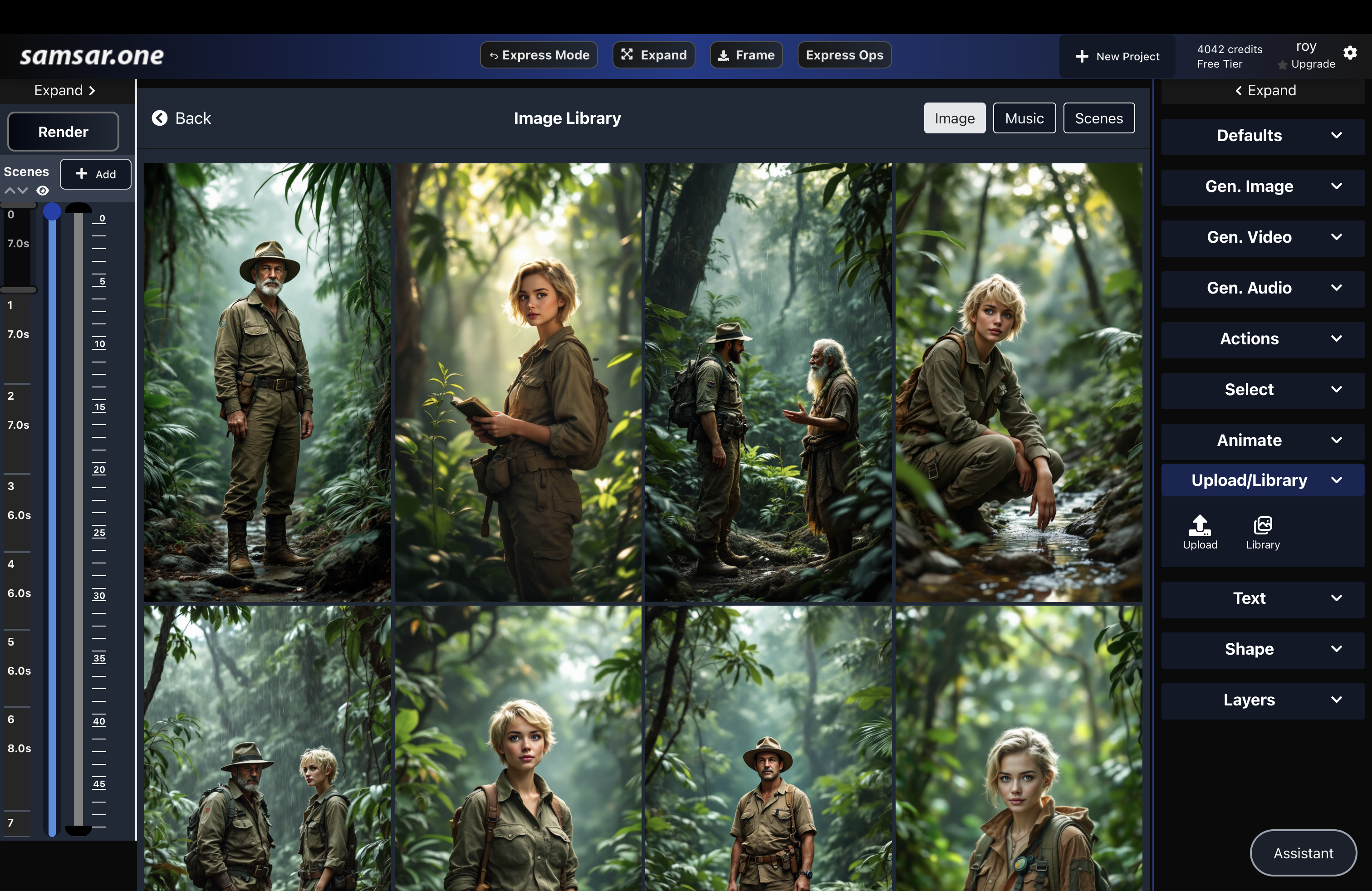This screenshot has height=891, width=1372.
Task: Switch to Express Mode
Action: [539, 55]
